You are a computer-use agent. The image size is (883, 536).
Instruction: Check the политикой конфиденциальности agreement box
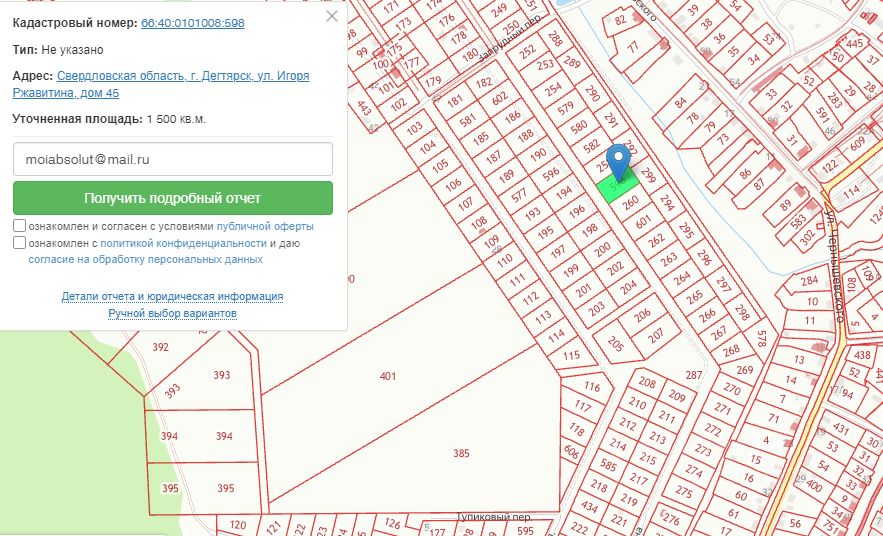point(20,243)
